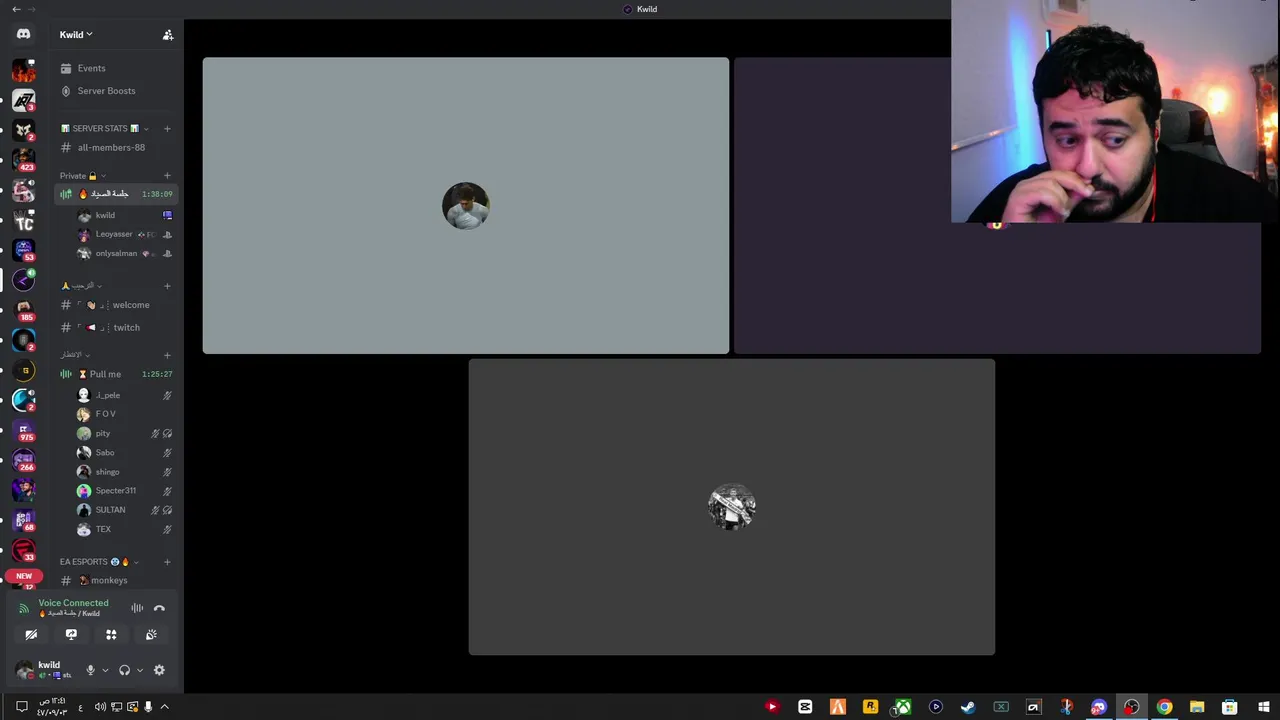This screenshot has width=1280, height=720.
Task: Share your screen button in voice controls
Action: [x=71, y=634]
